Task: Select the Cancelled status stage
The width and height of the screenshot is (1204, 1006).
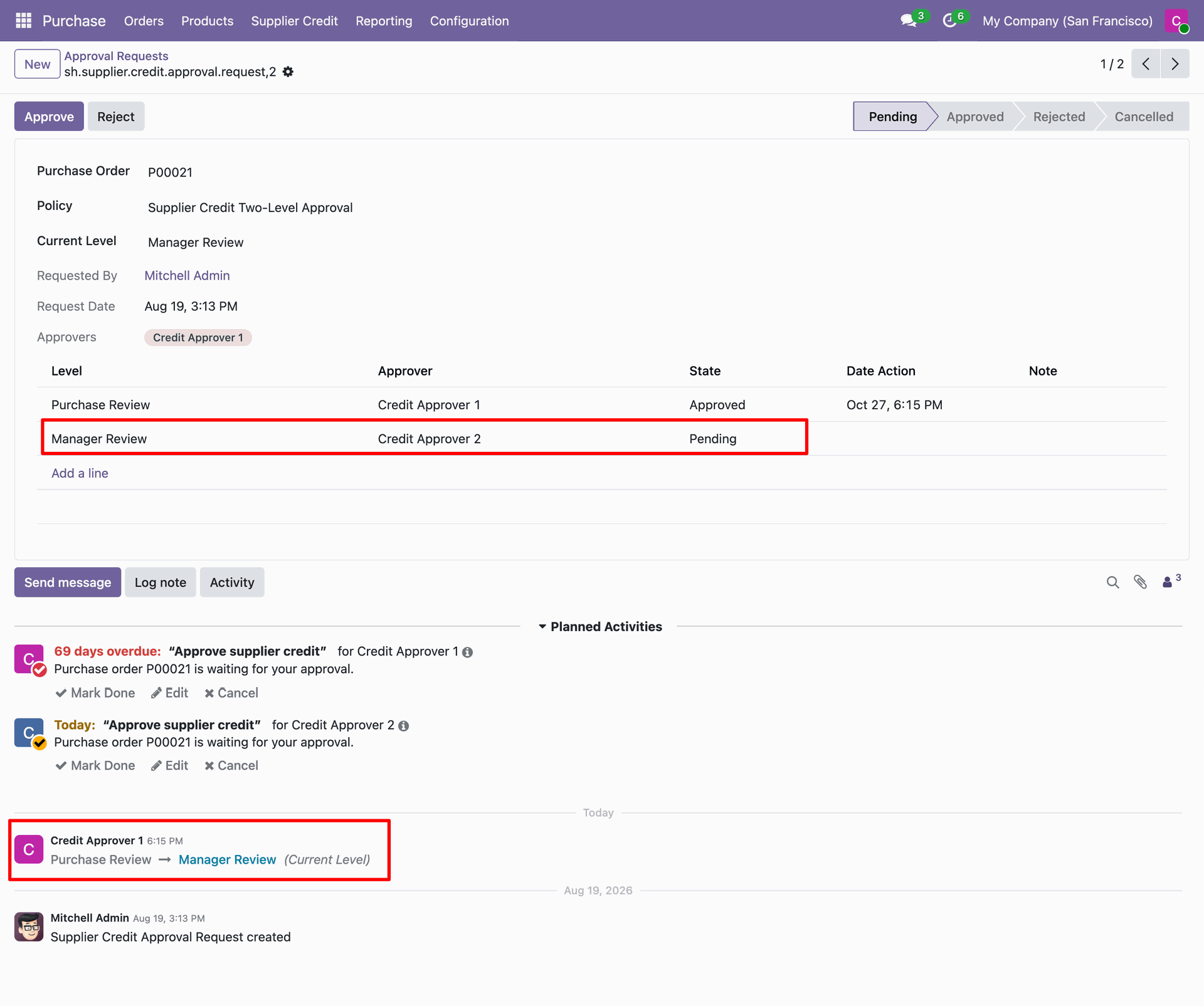Action: click(x=1144, y=117)
